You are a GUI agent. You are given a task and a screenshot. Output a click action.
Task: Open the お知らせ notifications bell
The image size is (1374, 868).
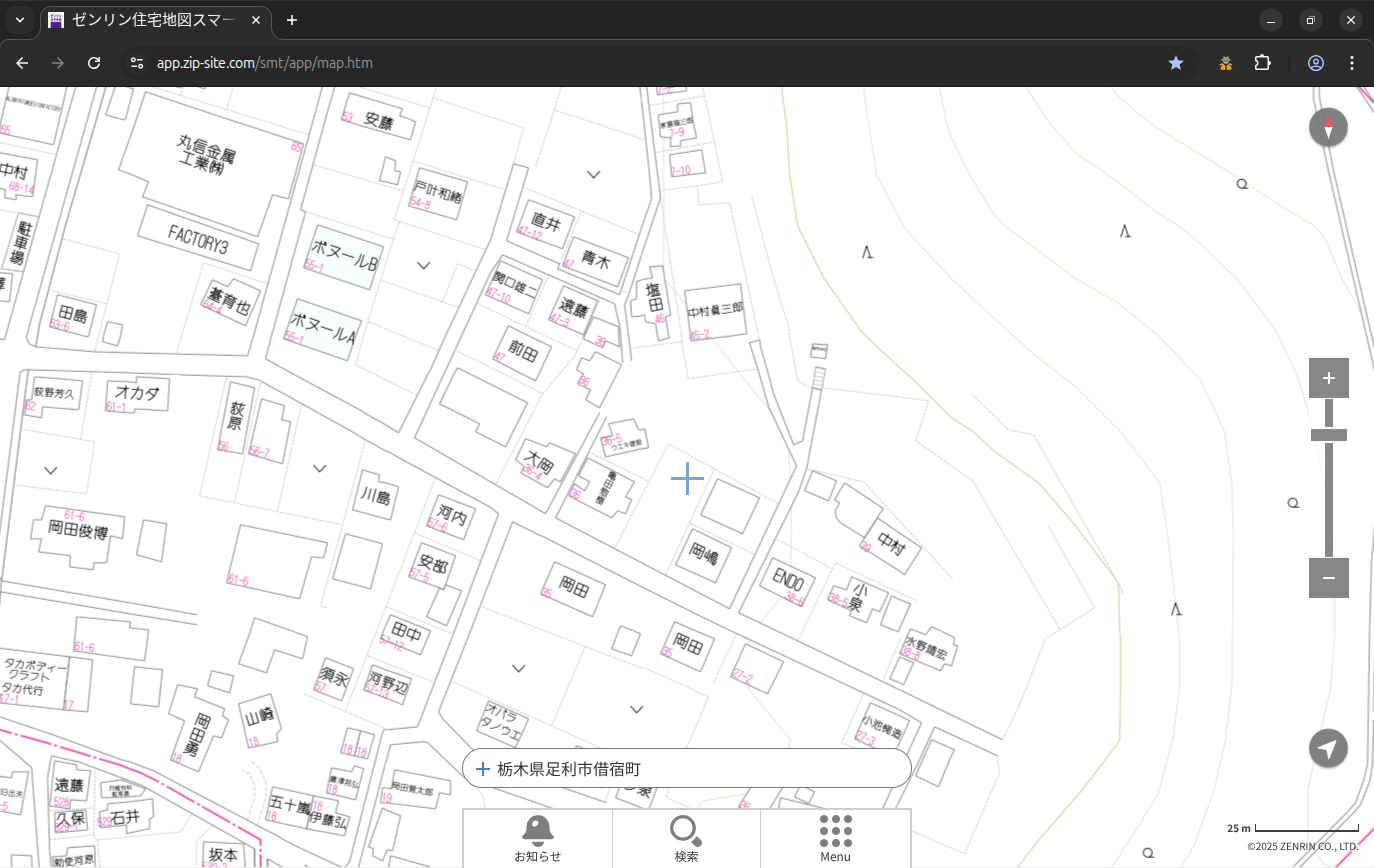[537, 838]
